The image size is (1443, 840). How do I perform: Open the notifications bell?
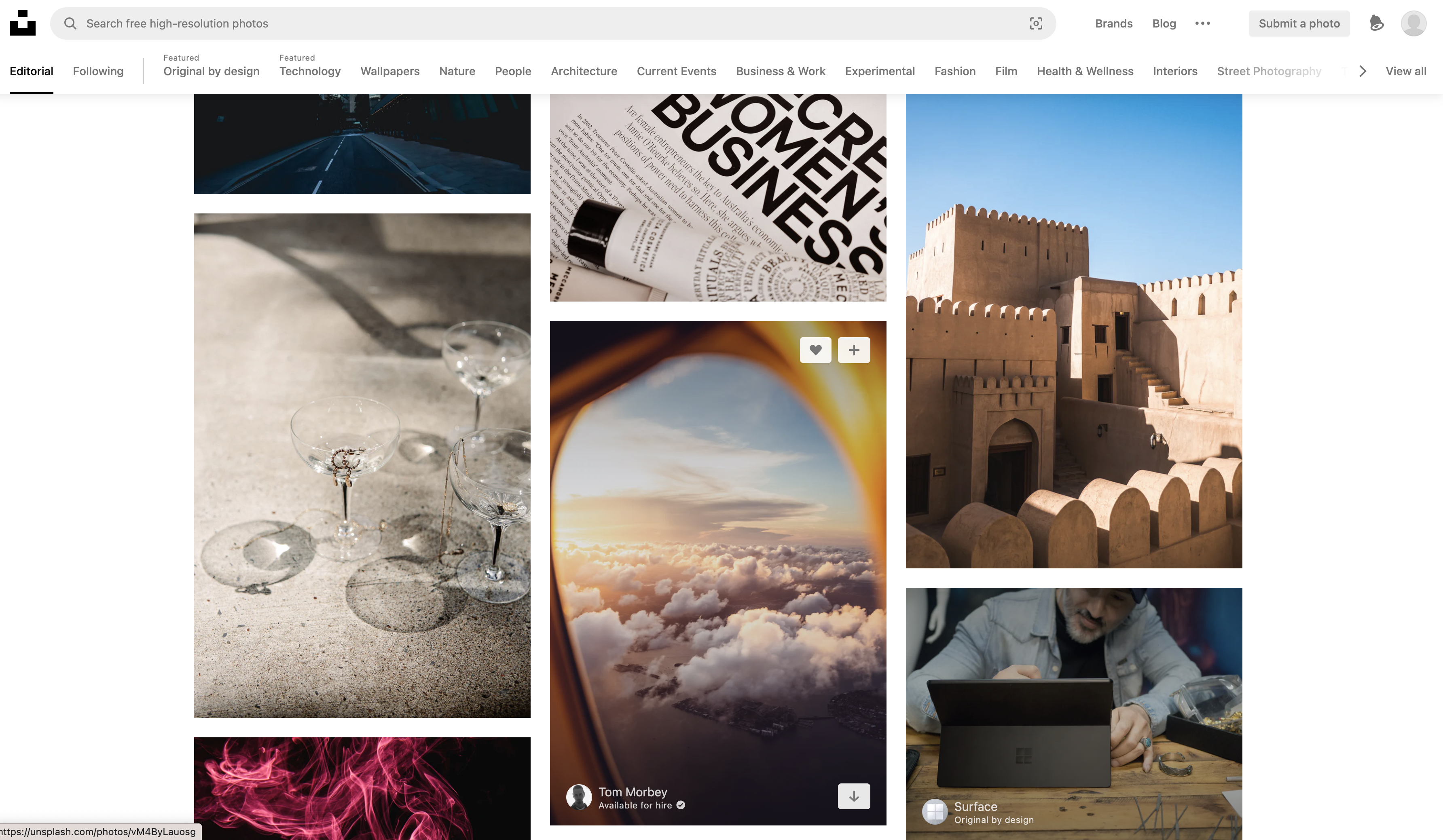pos(1376,23)
